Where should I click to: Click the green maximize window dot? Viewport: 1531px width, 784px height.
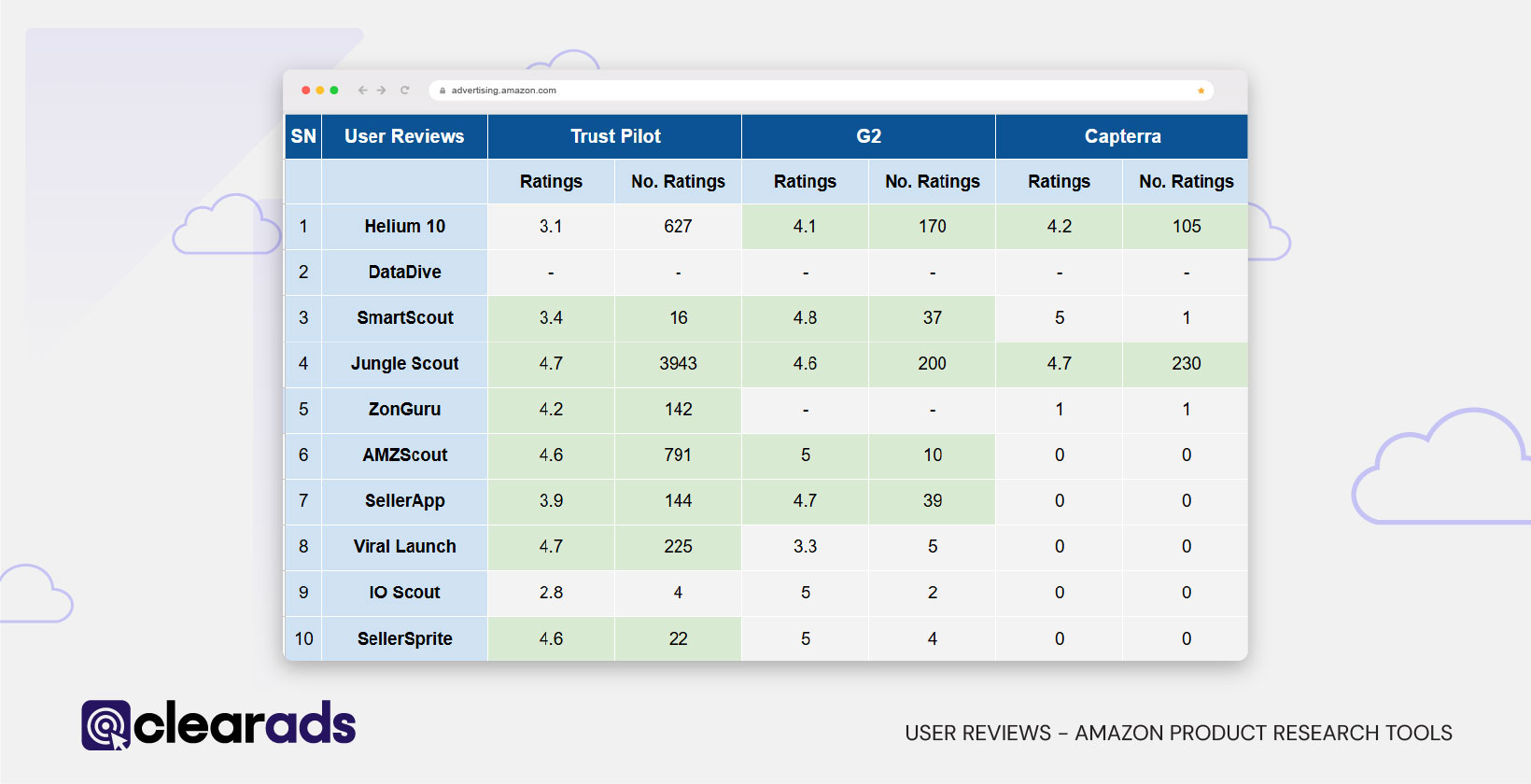pyautogui.click(x=334, y=91)
